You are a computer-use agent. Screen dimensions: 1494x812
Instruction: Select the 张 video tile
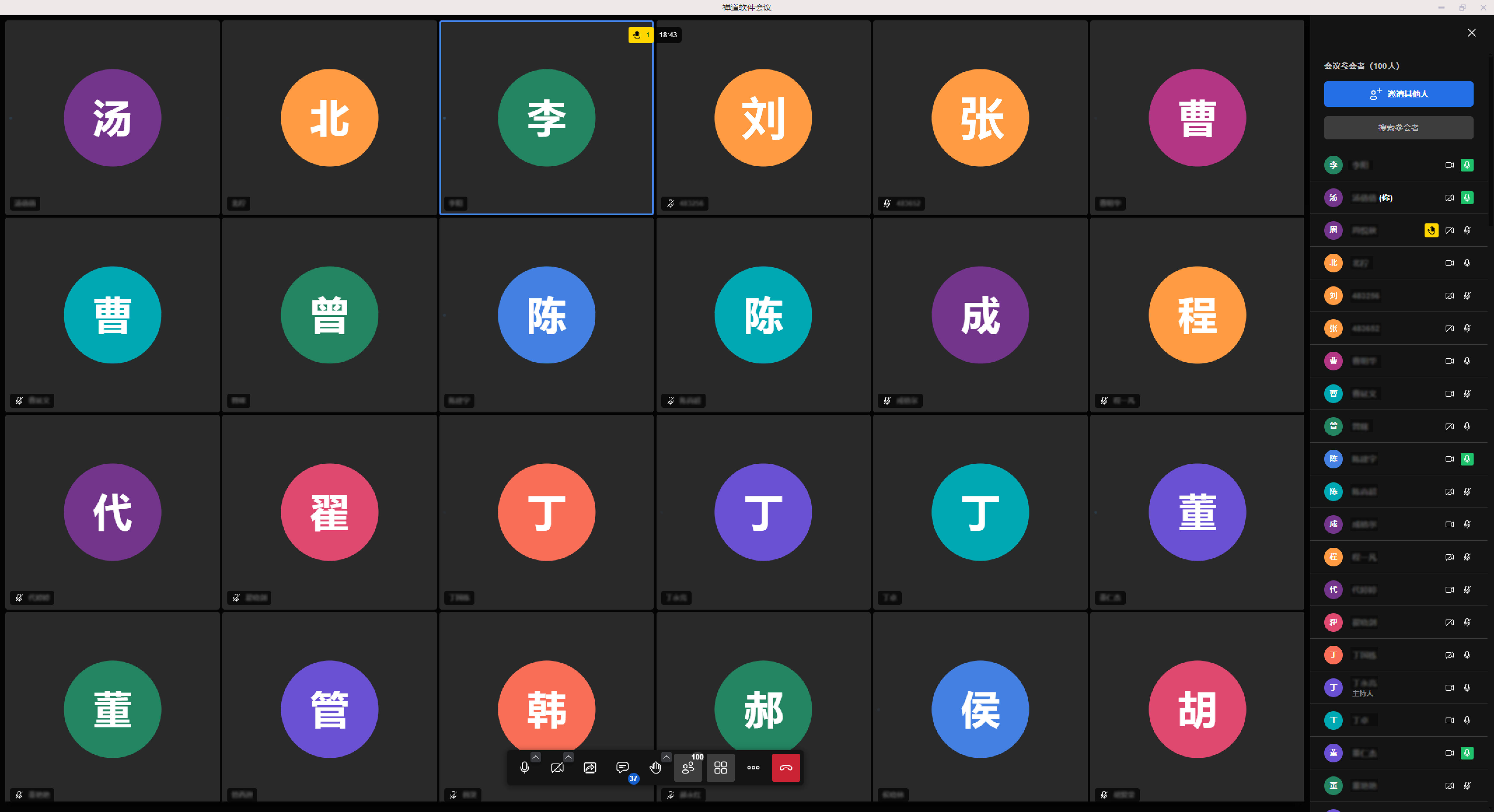(980, 118)
